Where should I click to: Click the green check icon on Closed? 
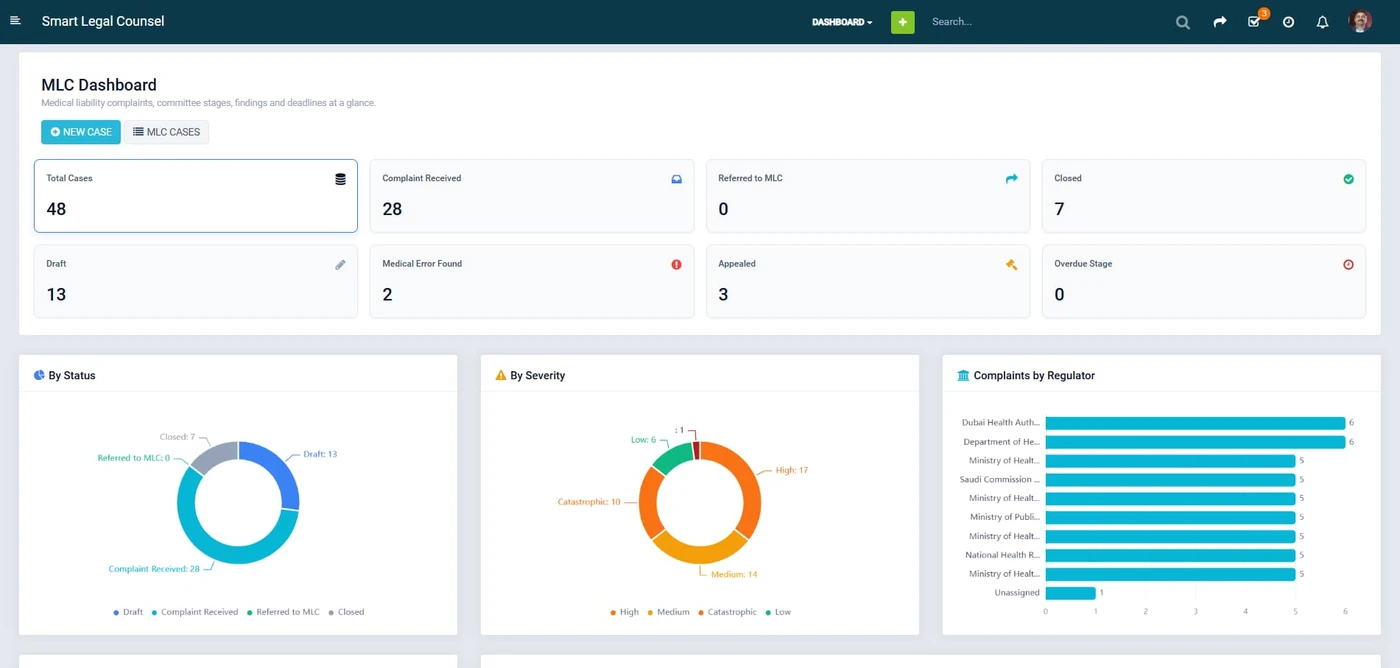[x=1348, y=179]
